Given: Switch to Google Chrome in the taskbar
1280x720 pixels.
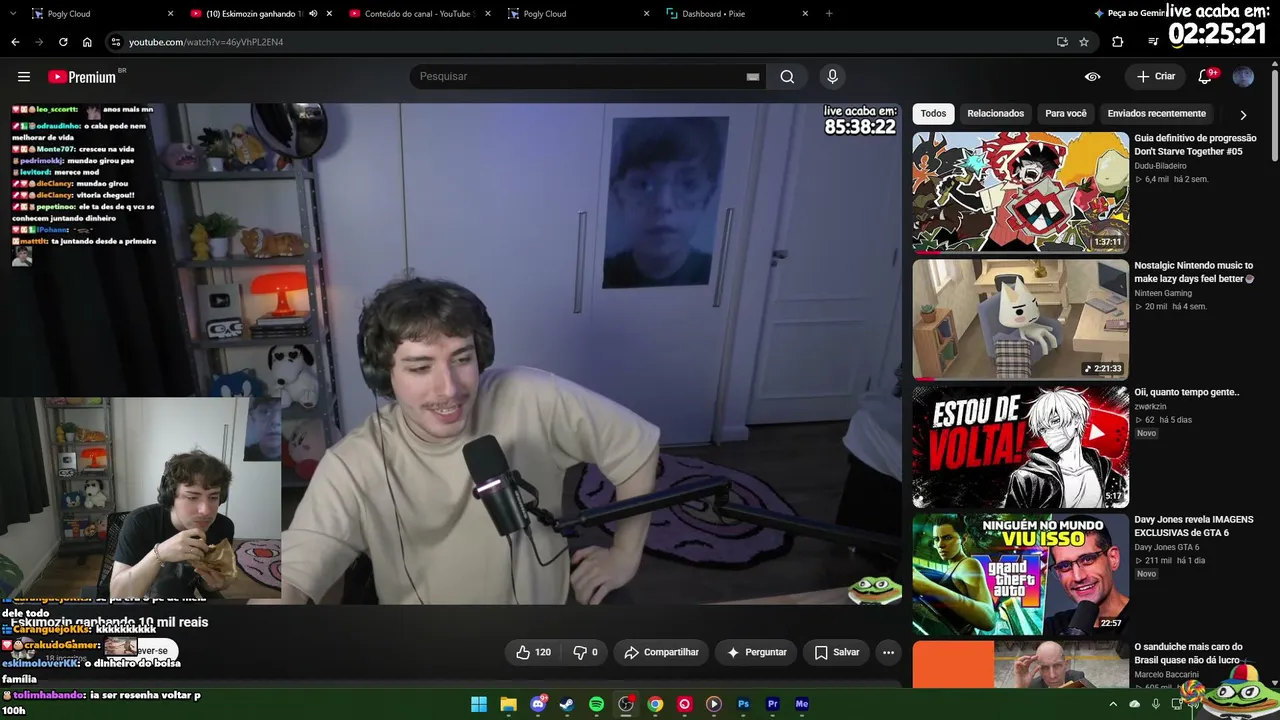Looking at the screenshot, I should click(655, 704).
